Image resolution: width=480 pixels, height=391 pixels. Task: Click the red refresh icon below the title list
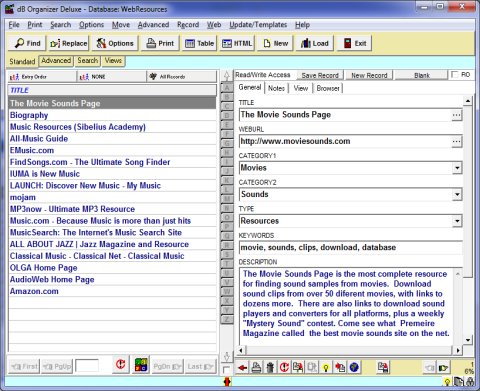[x=120, y=364]
